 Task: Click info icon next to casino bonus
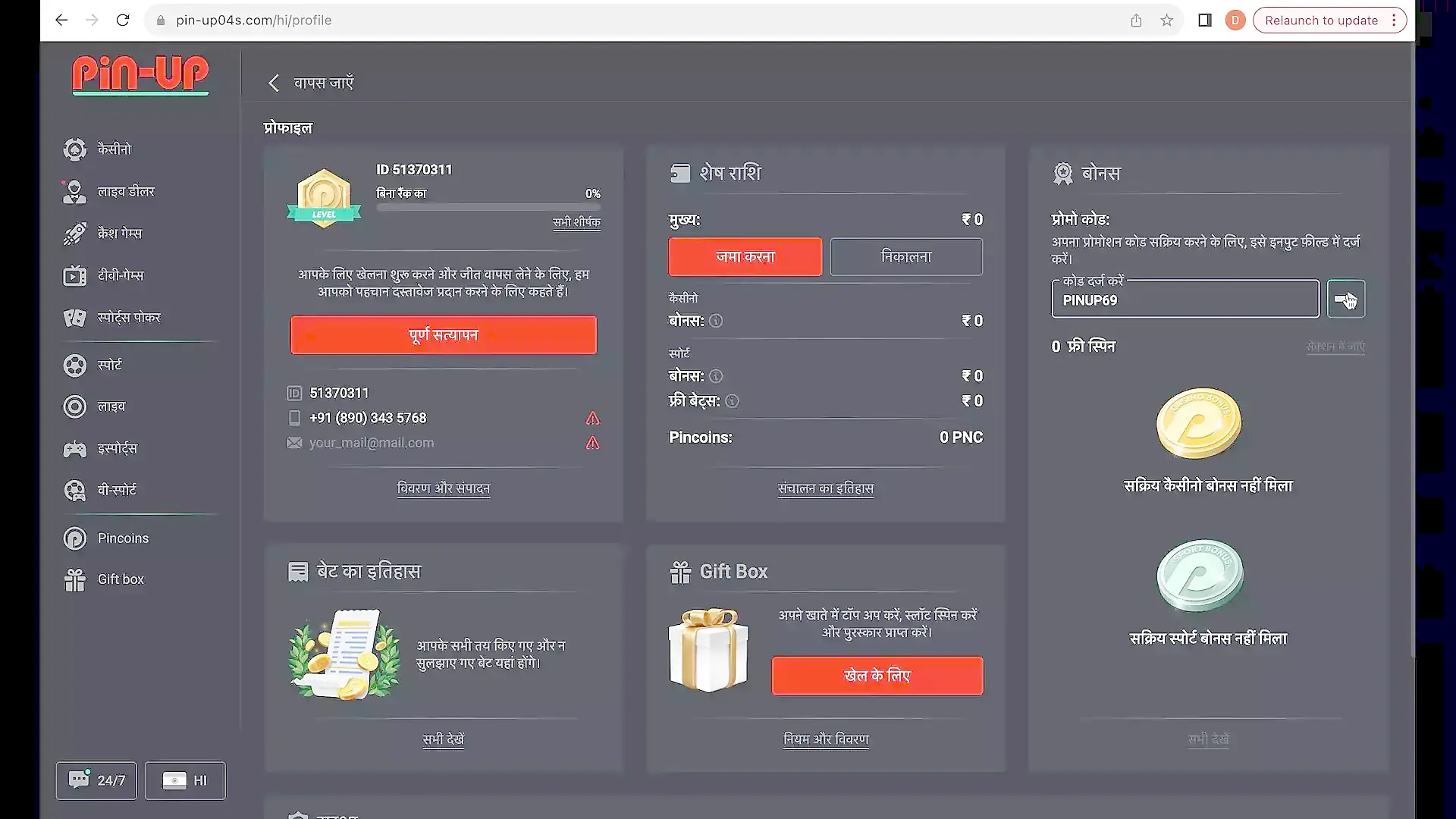tap(716, 321)
